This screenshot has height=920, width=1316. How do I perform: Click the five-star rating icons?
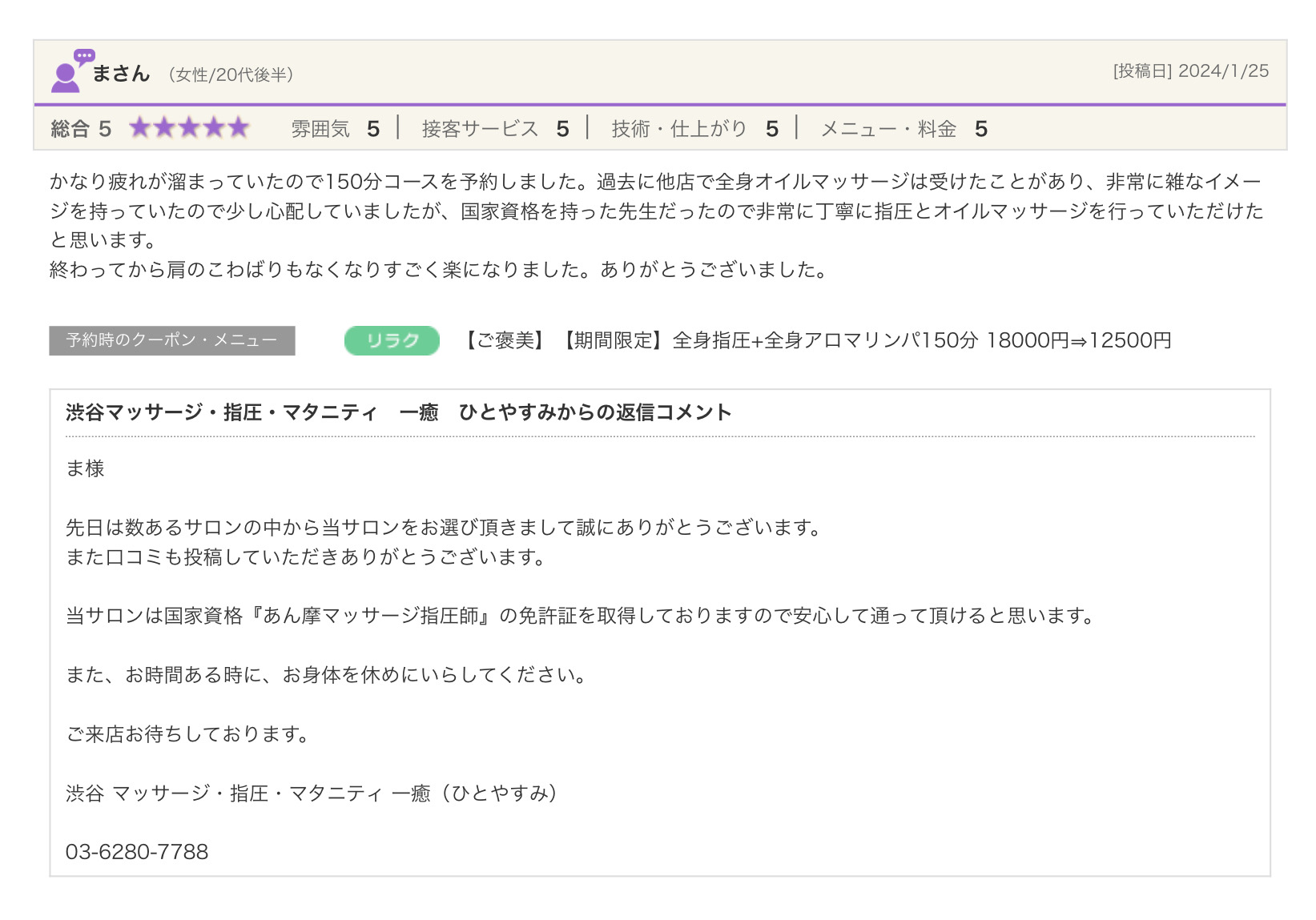(x=190, y=128)
